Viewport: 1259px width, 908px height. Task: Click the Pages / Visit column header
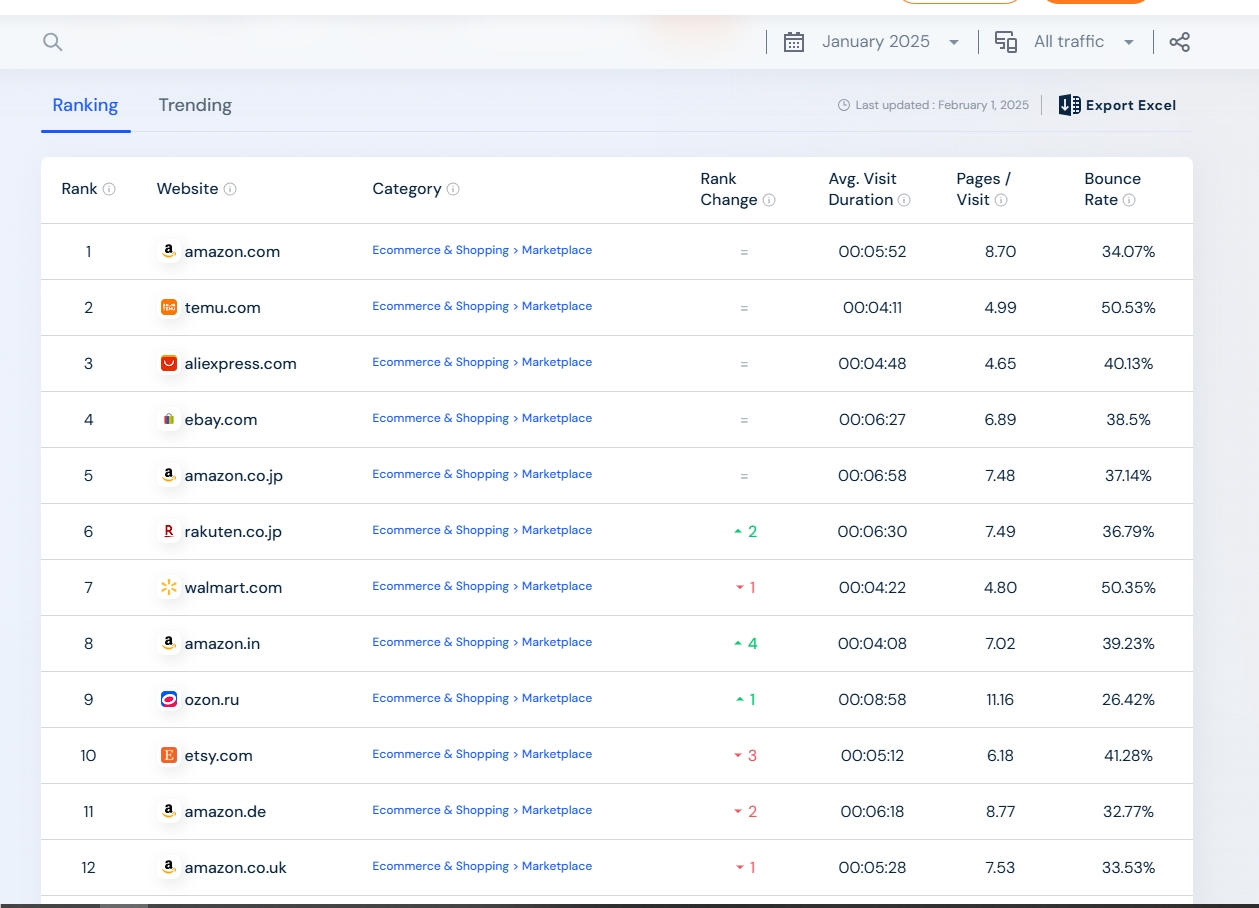click(x=983, y=189)
